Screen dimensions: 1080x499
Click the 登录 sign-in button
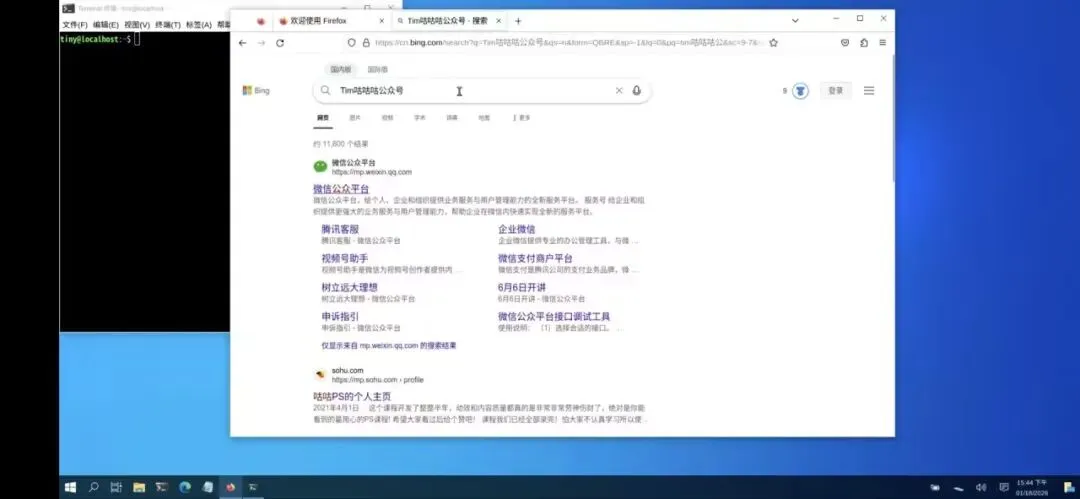click(x=835, y=90)
